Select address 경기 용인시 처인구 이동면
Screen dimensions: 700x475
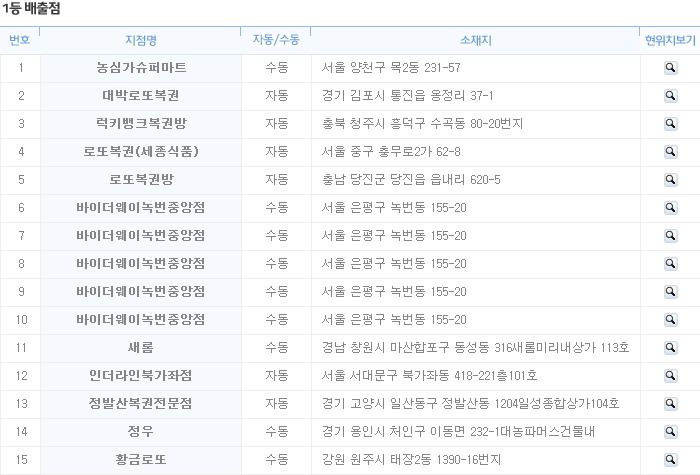tap(458, 432)
